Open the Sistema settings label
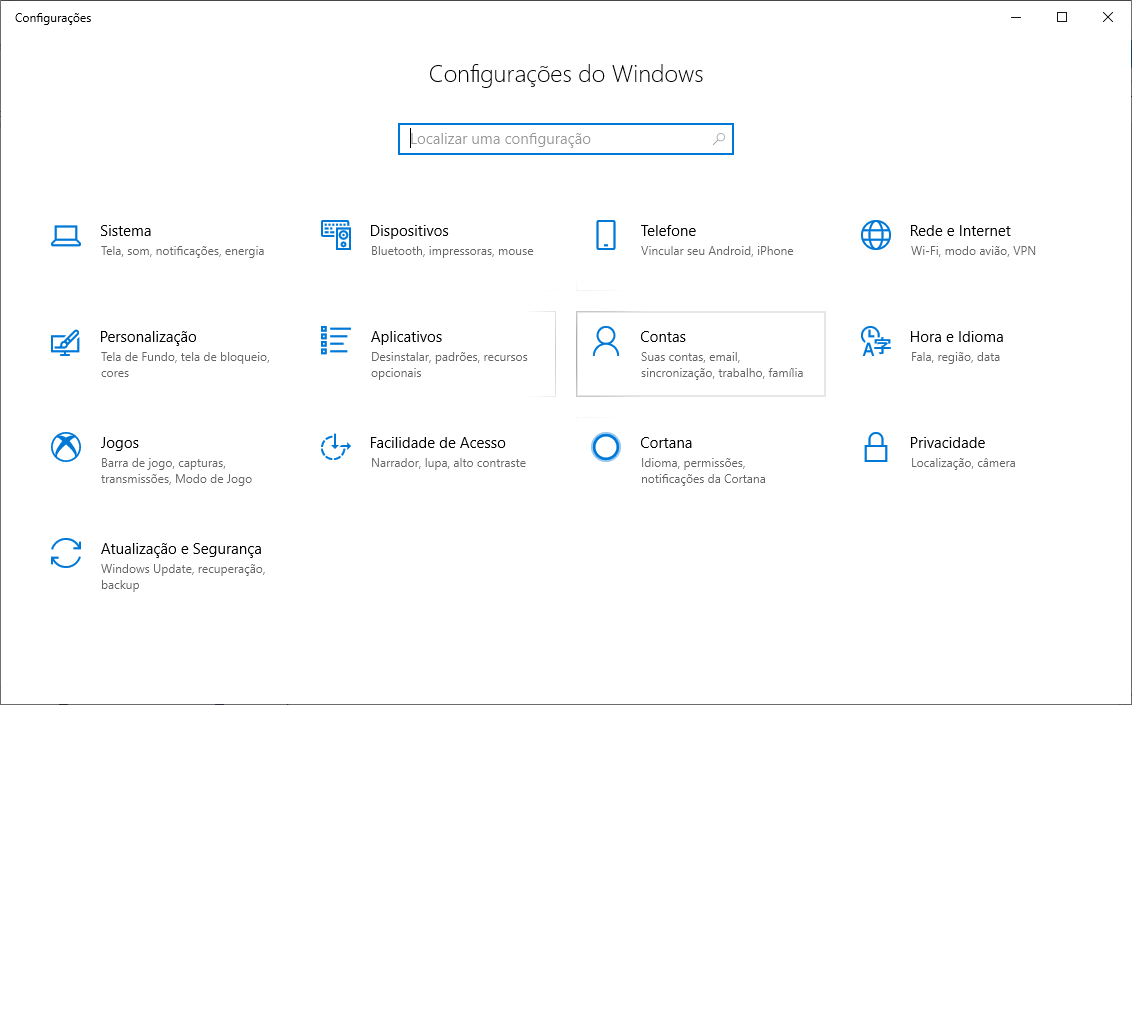Image resolution: width=1132 pixels, height=1032 pixels. [126, 231]
